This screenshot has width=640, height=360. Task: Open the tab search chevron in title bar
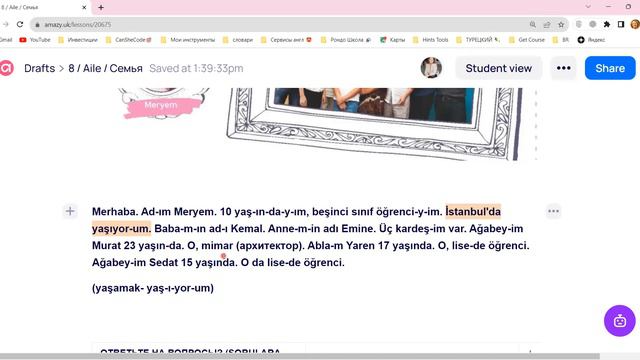pos(588,7)
